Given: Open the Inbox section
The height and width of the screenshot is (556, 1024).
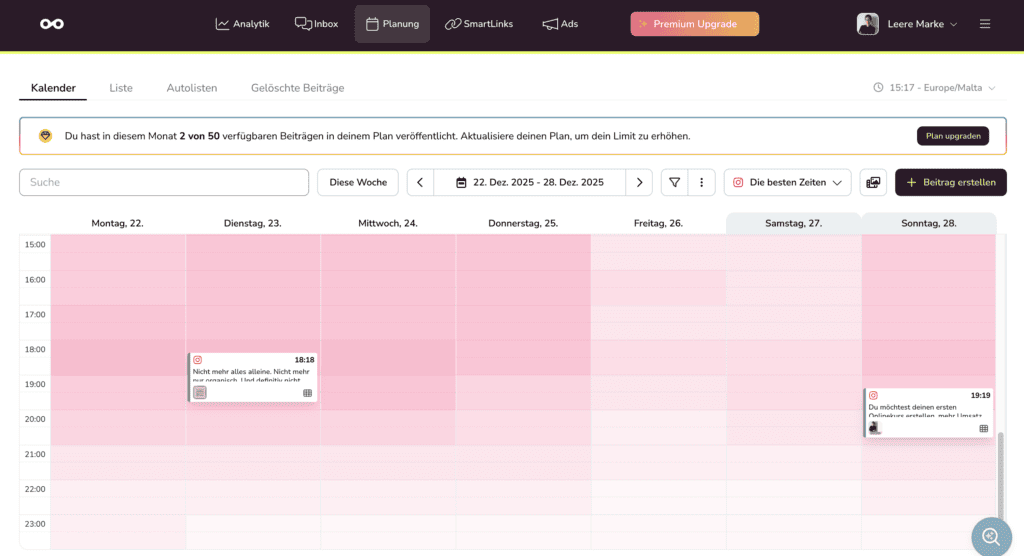Looking at the screenshot, I should tap(316, 24).
